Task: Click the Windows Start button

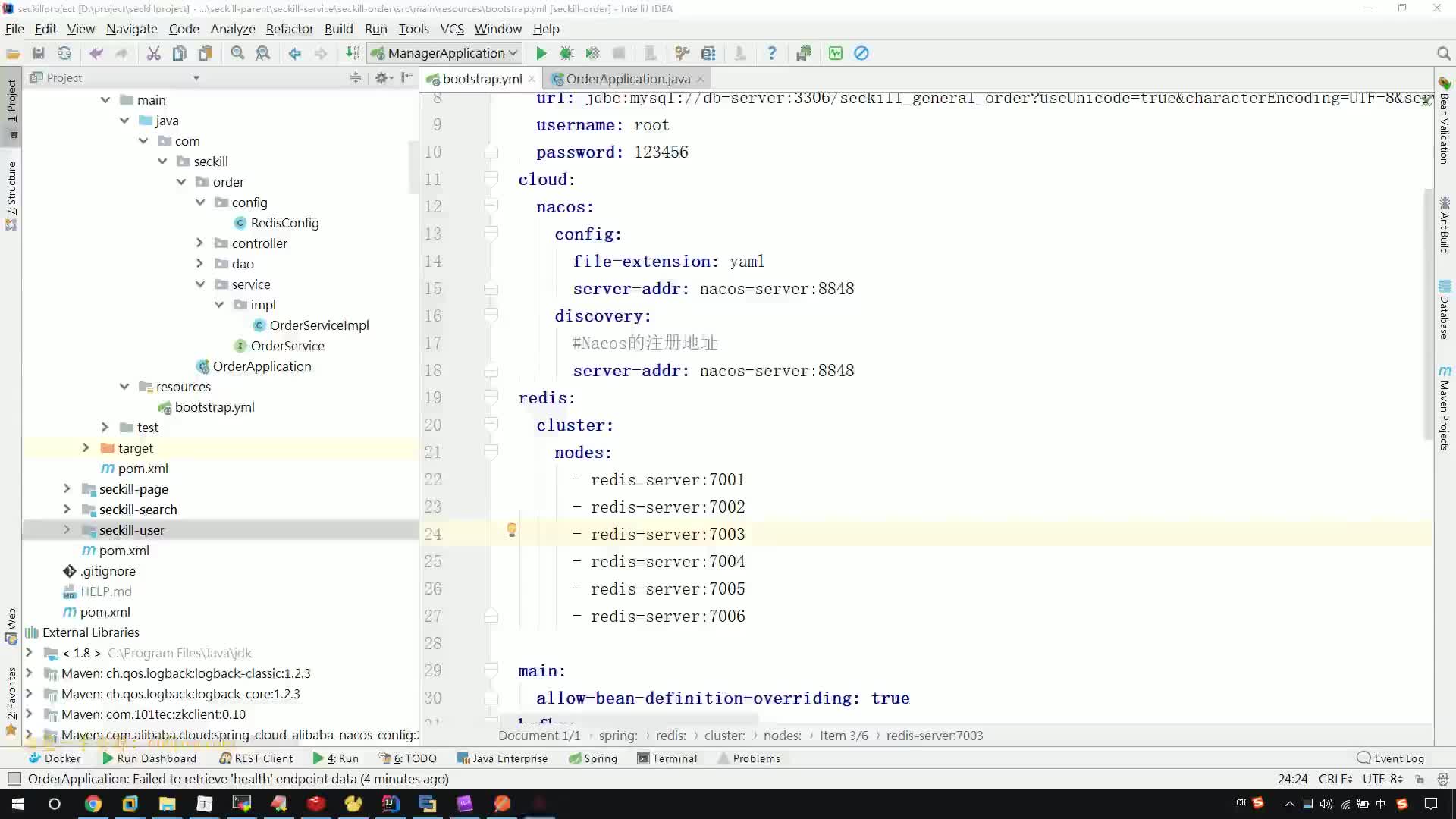Action: 18,804
